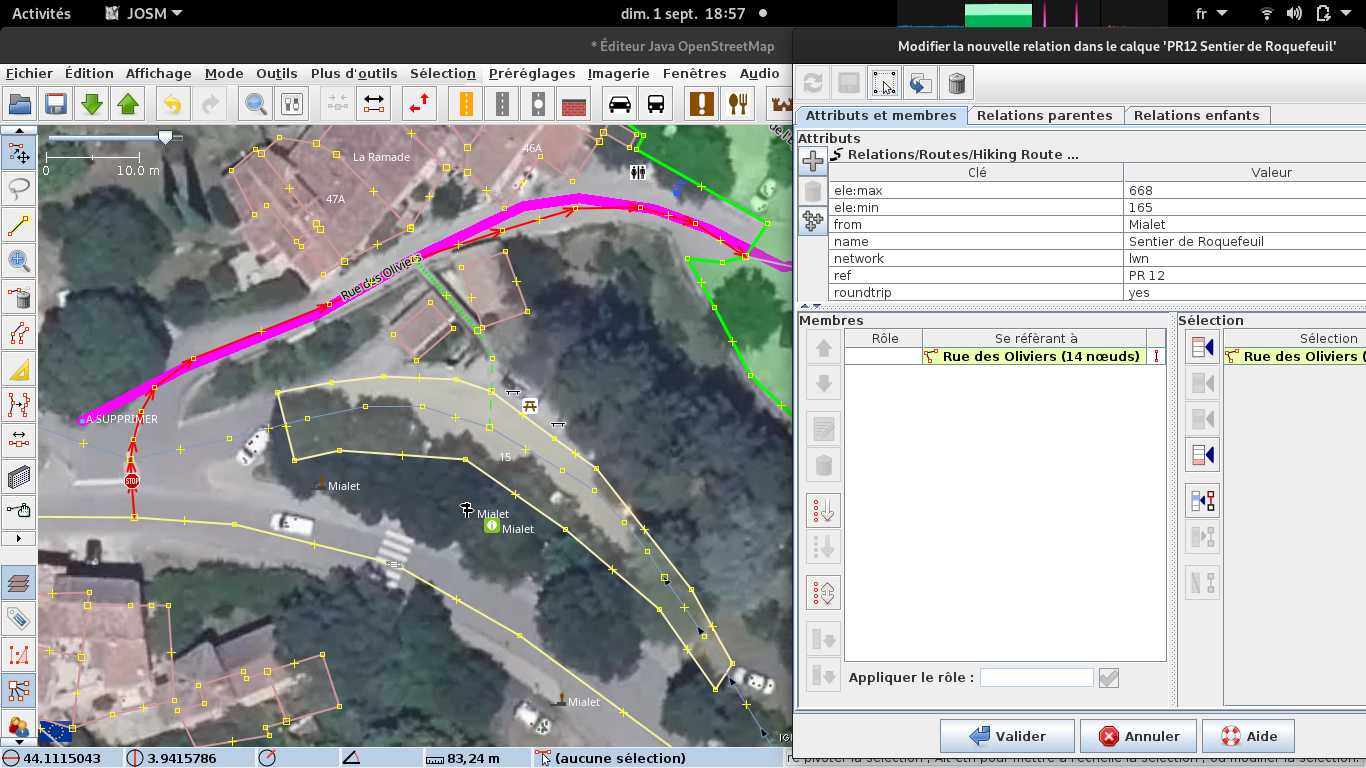This screenshot has width=1366, height=768.
Task: Expand the hidden left toolbar tools arrow
Action: 19,538
